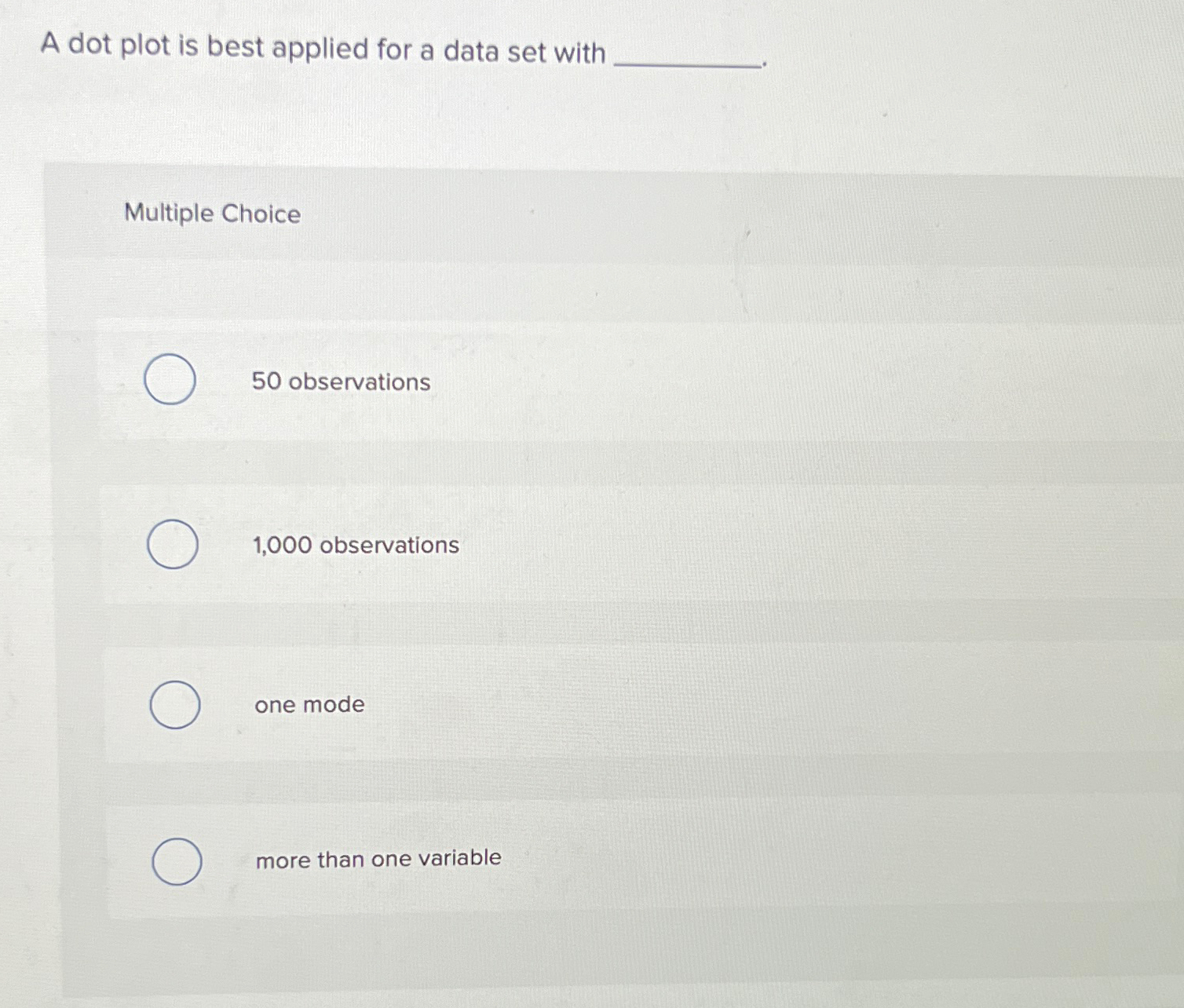Select the radio button for one mode

click(176, 705)
